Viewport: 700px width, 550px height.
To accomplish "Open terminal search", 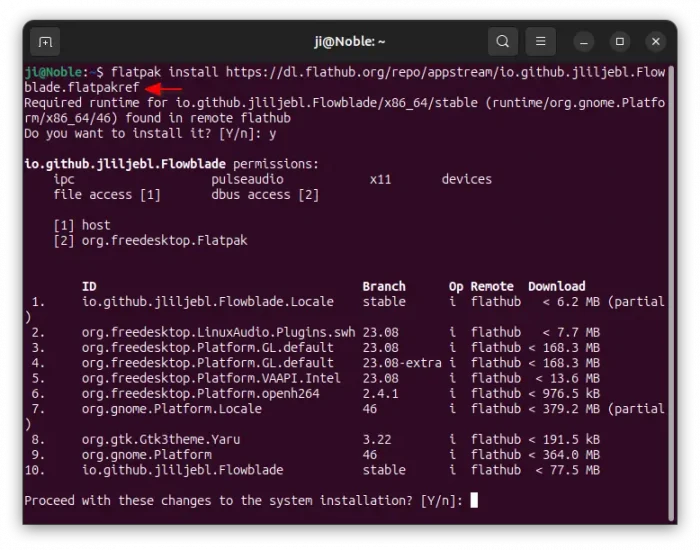I will 503,42.
